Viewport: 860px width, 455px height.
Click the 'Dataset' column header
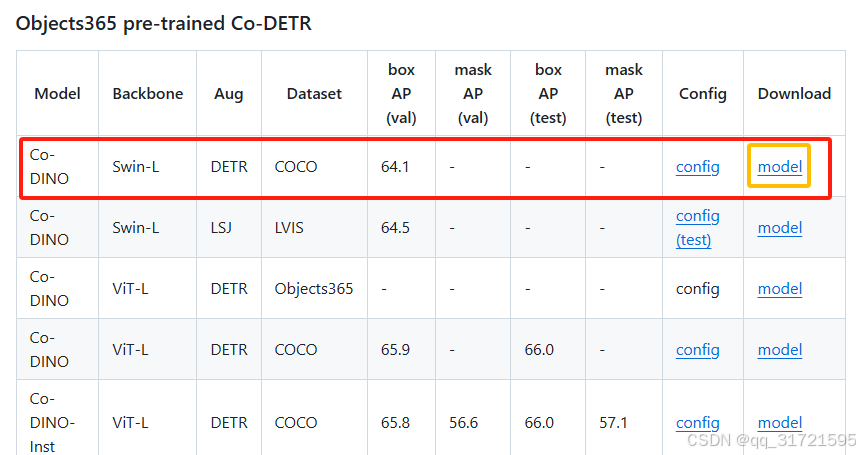314,94
